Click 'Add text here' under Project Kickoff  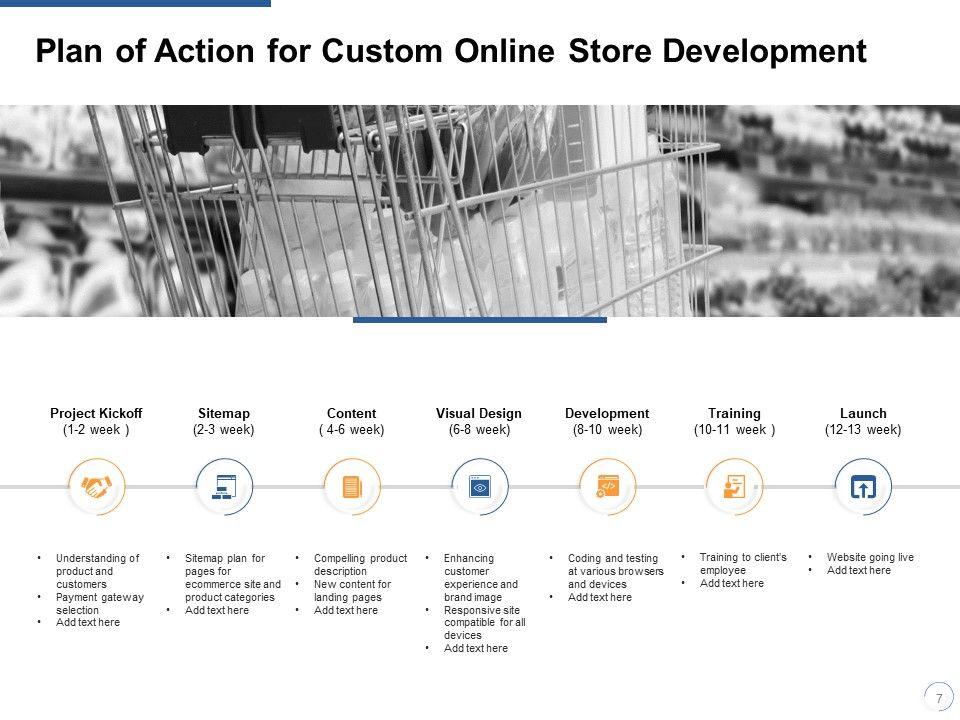click(x=88, y=622)
